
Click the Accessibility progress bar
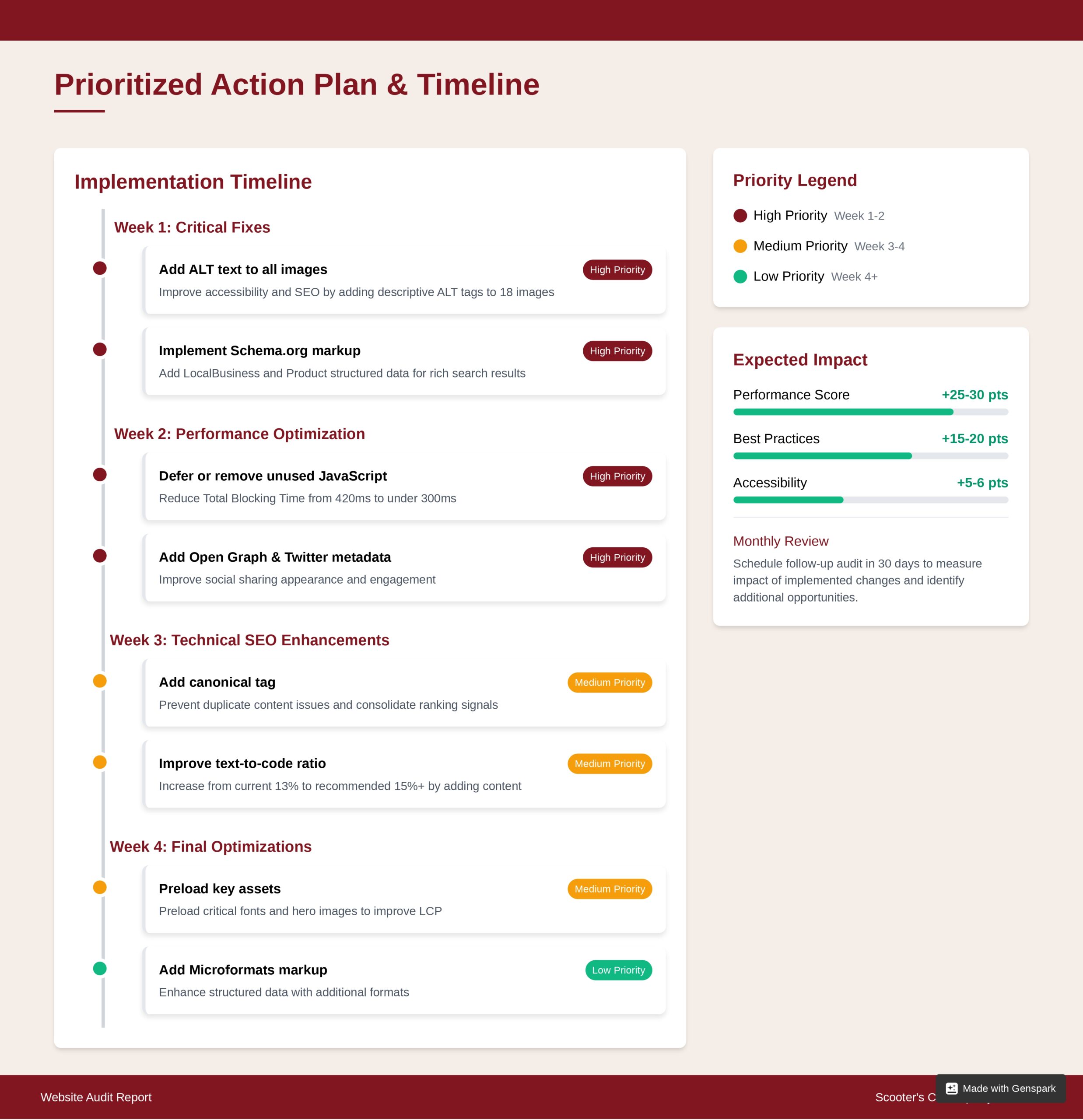point(870,500)
